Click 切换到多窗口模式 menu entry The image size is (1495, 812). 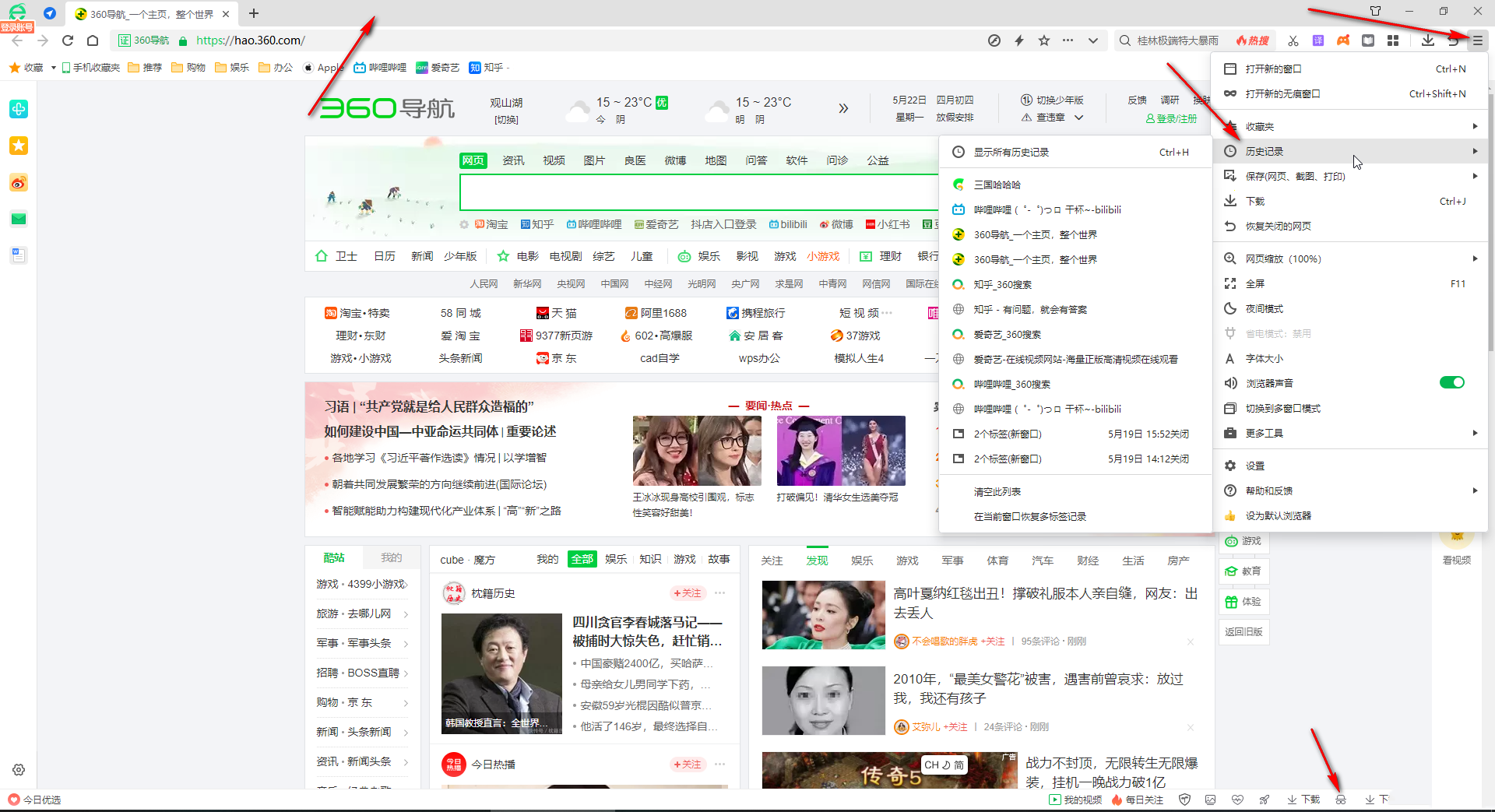(1350, 408)
